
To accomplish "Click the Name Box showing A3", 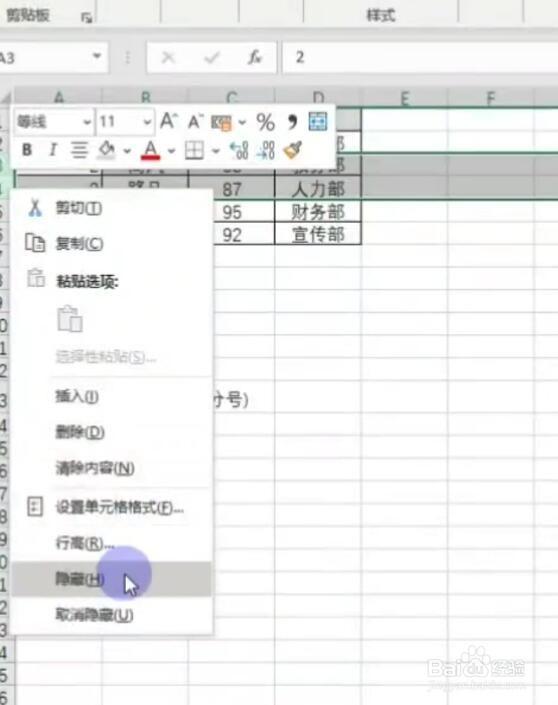I will 45,58.
